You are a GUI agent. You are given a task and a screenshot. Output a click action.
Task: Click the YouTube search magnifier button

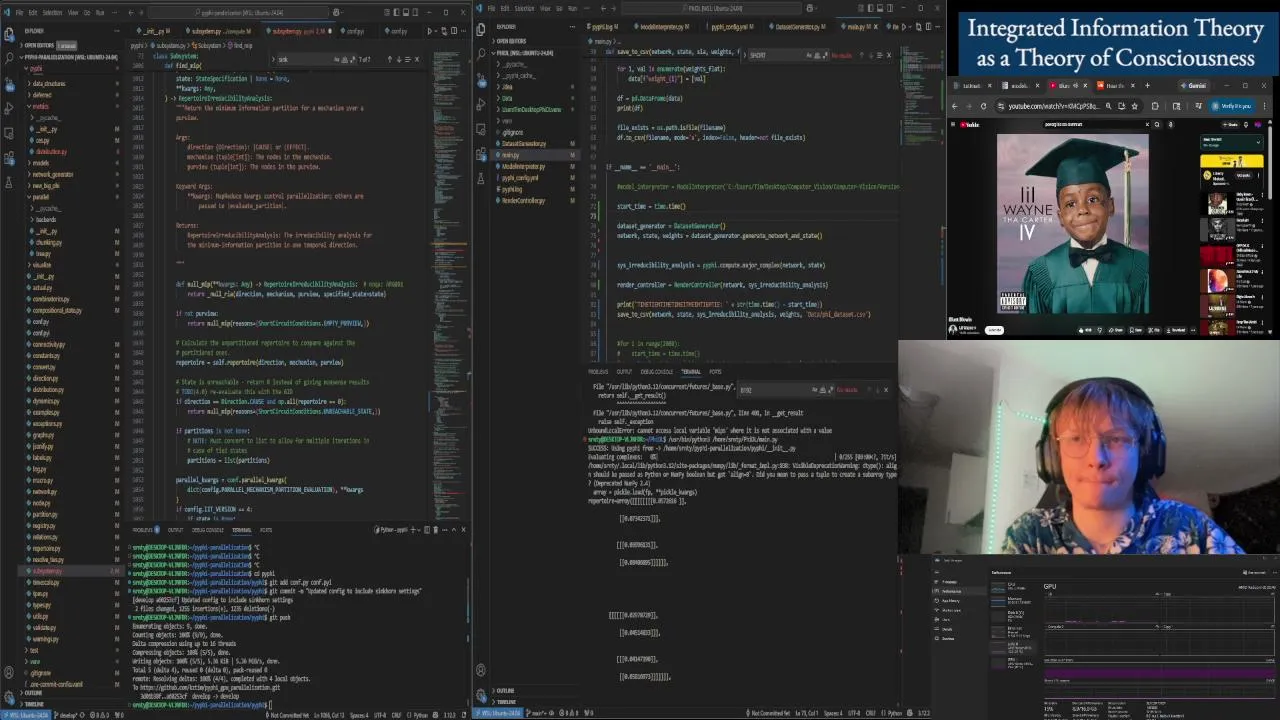pos(1157,125)
